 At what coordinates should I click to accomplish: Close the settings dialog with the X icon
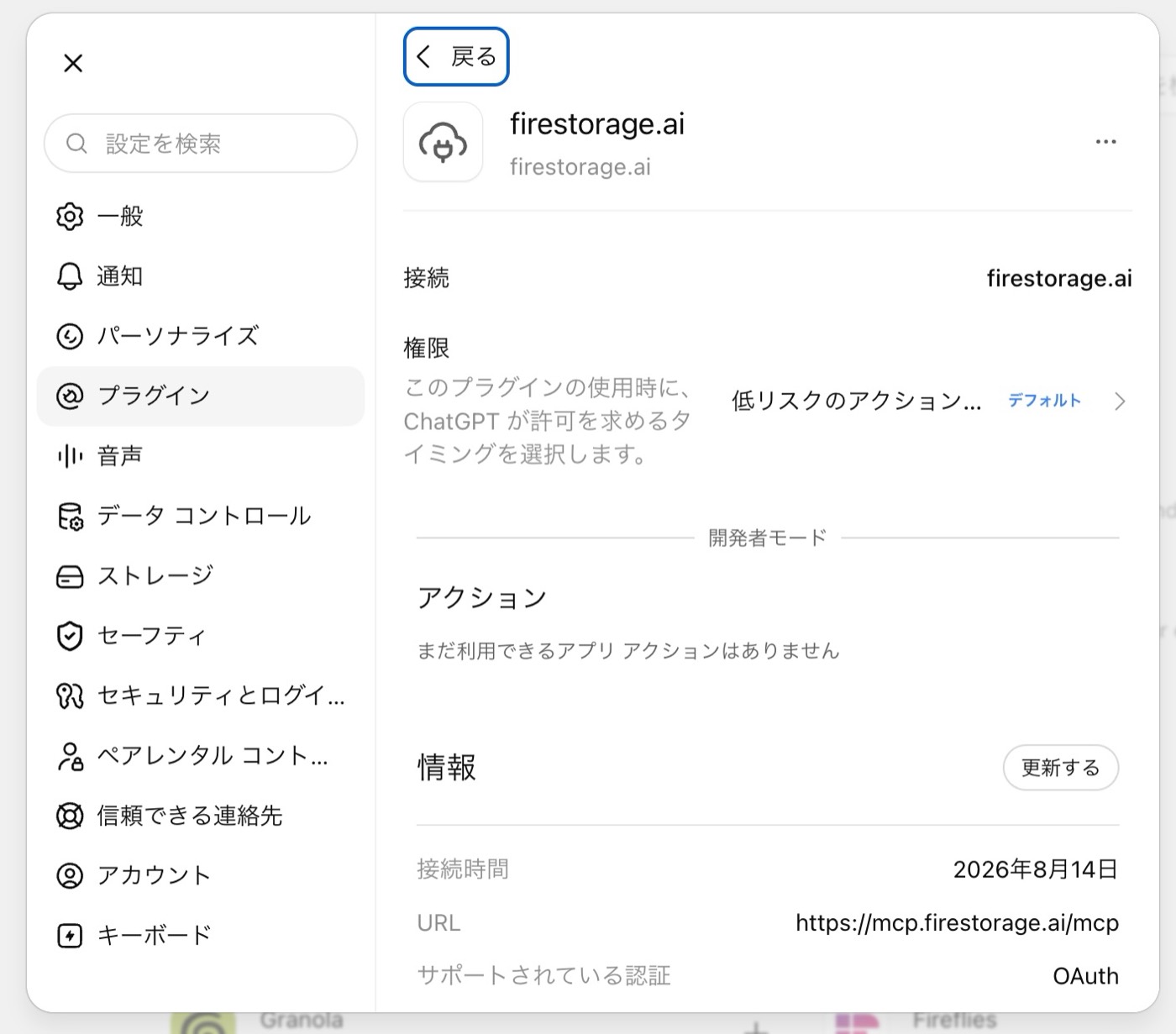pyautogui.click(x=73, y=63)
